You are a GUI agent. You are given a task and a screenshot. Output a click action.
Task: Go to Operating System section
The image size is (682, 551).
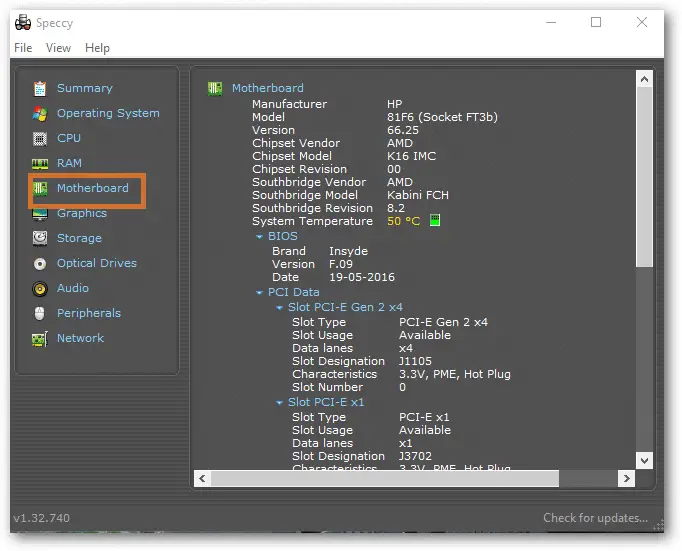pyautogui.click(x=108, y=114)
